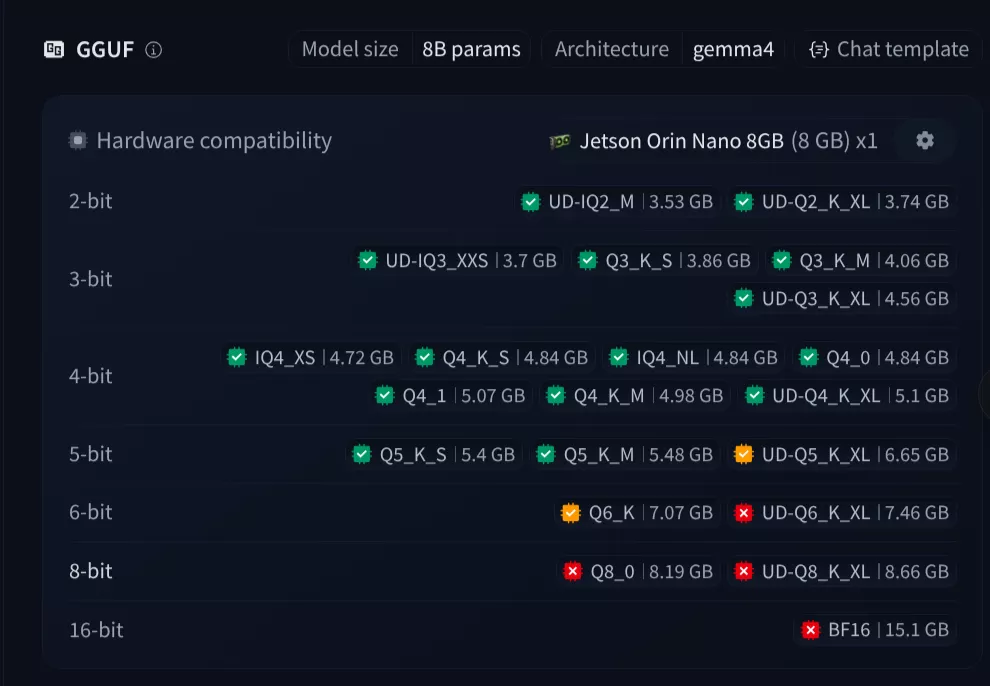990x686 pixels.
Task: Open the UD-Q2_K_XL 3.74 GB variant
Action: [842, 202]
